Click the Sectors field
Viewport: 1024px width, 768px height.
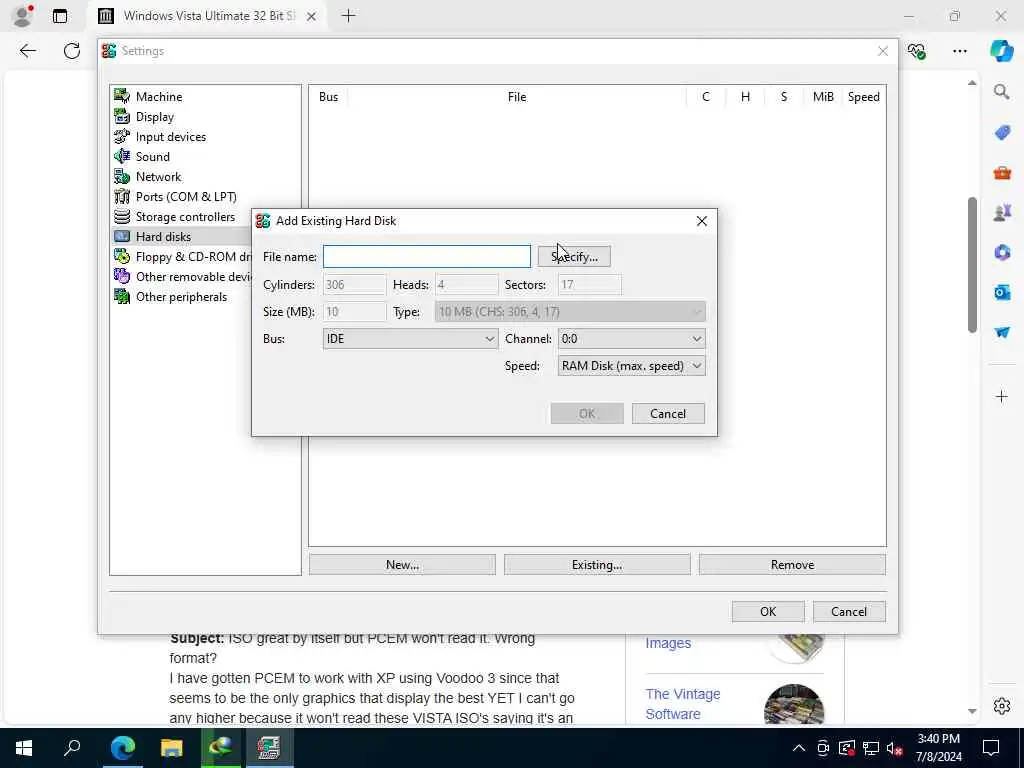click(590, 285)
